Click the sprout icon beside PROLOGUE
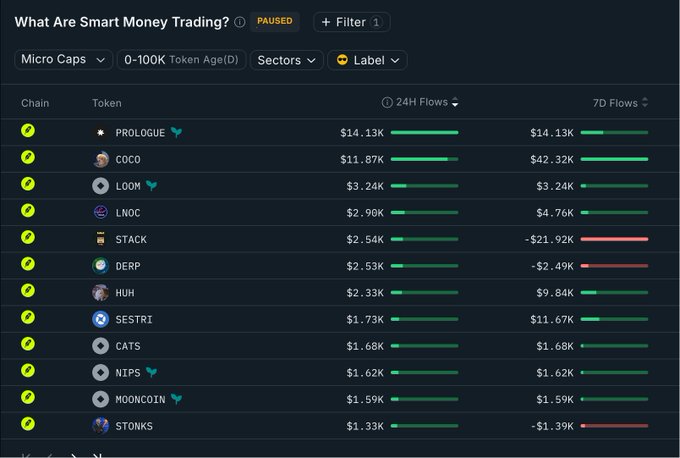This screenshot has width=680, height=458. [x=176, y=132]
